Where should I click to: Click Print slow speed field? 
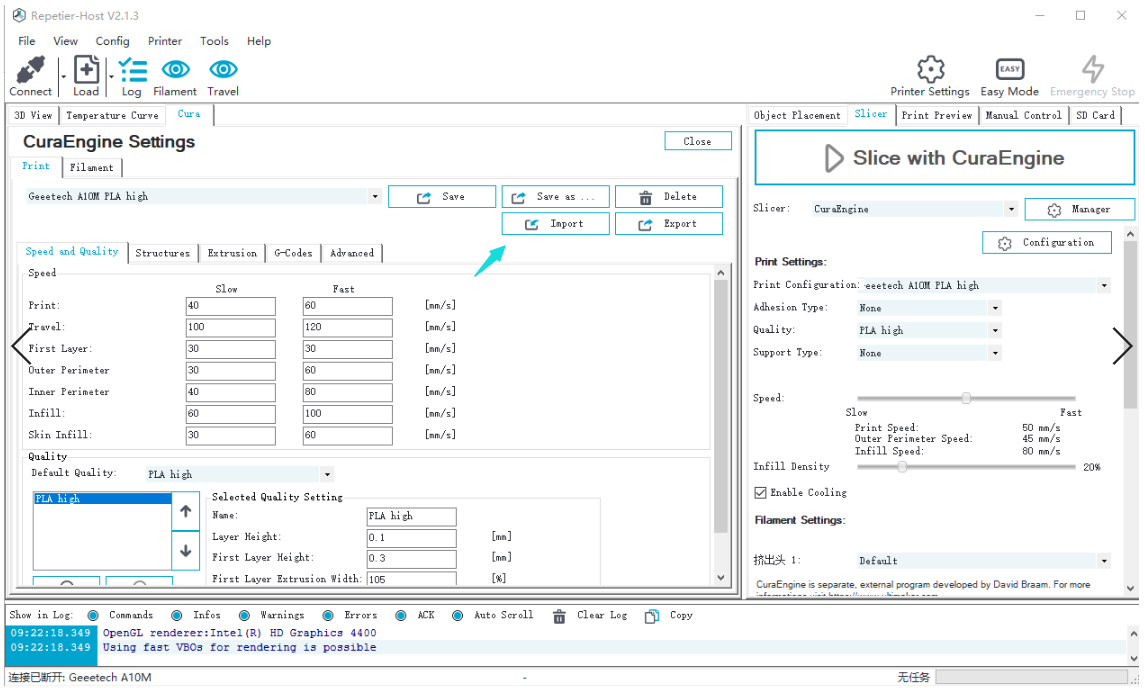(231, 306)
